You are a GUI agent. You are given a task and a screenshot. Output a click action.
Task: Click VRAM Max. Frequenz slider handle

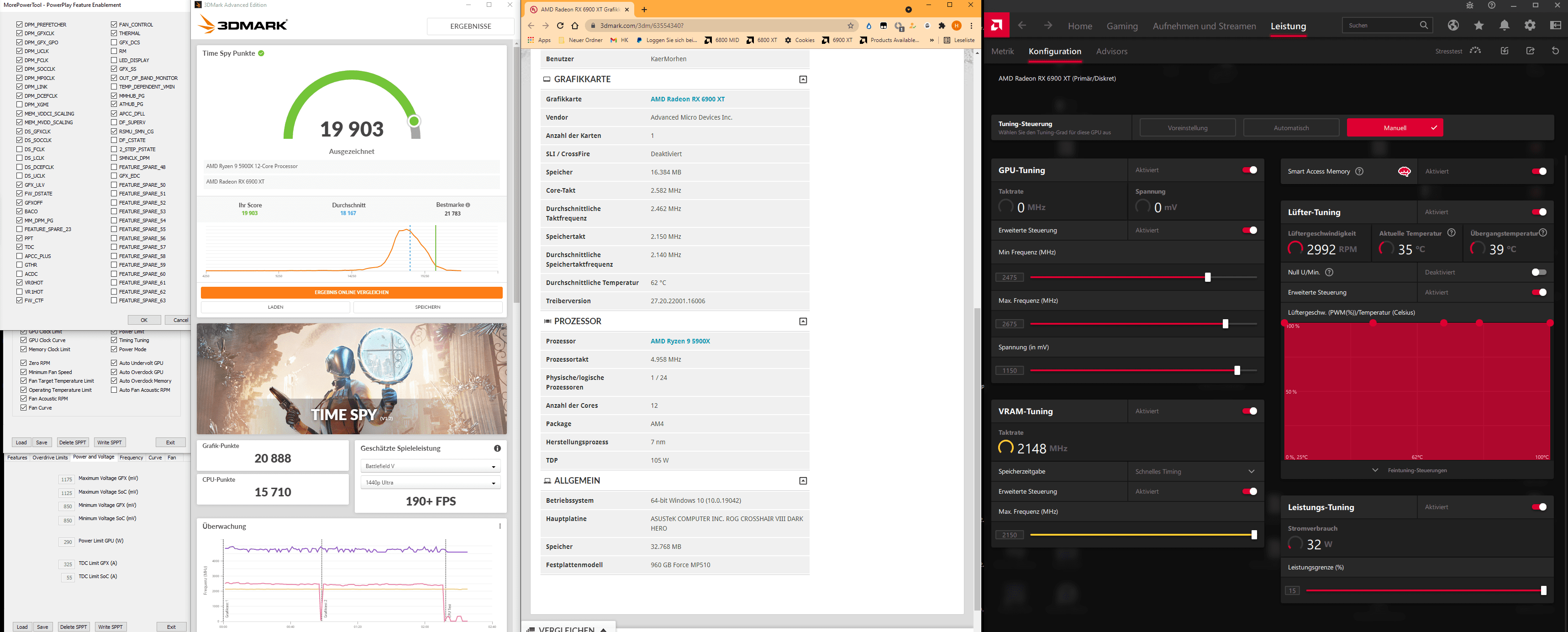coord(1254,535)
